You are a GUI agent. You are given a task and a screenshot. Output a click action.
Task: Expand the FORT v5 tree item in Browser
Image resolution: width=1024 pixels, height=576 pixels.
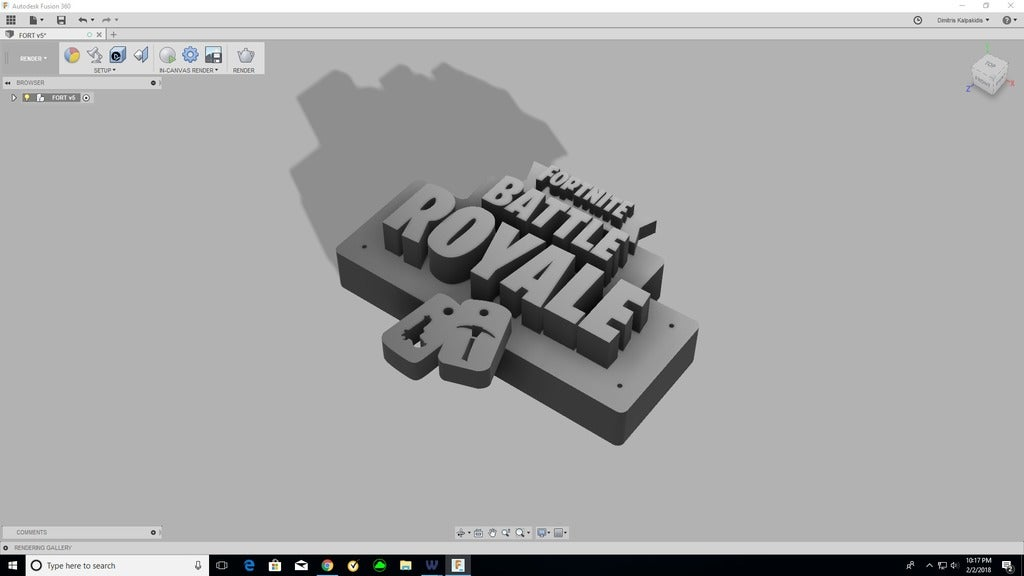(x=13, y=97)
